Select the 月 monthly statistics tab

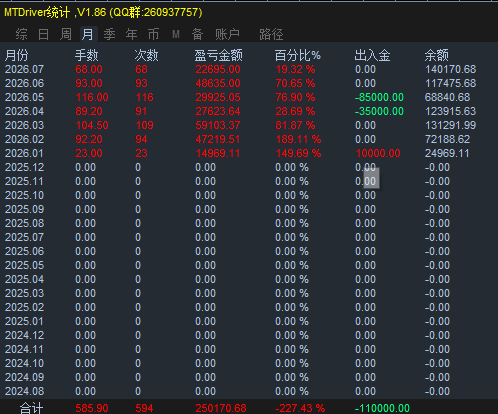point(88,34)
